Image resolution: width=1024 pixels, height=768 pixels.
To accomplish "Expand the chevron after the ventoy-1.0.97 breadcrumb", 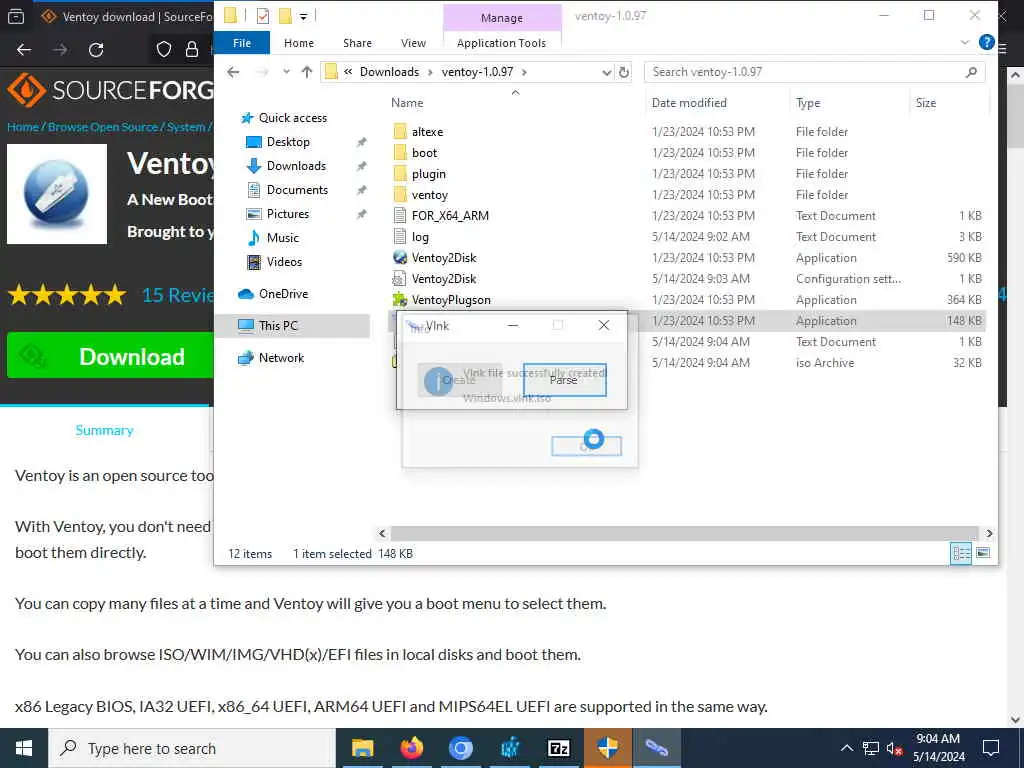I will [x=524, y=72].
